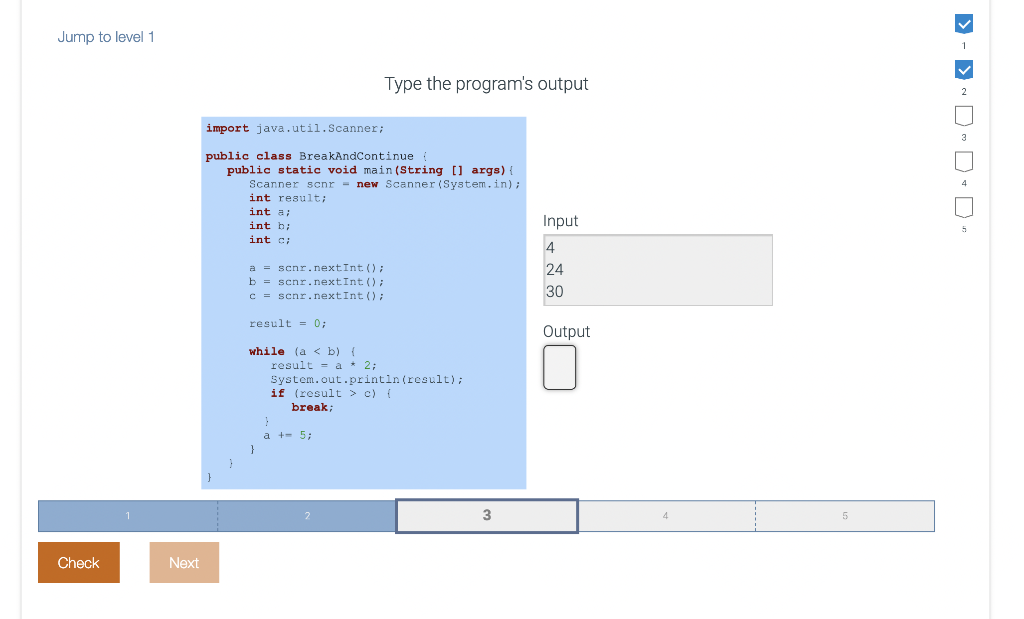Select segment 4 in the level progress bar
Screen dimensions: 1024x619
[x=666, y=515]
